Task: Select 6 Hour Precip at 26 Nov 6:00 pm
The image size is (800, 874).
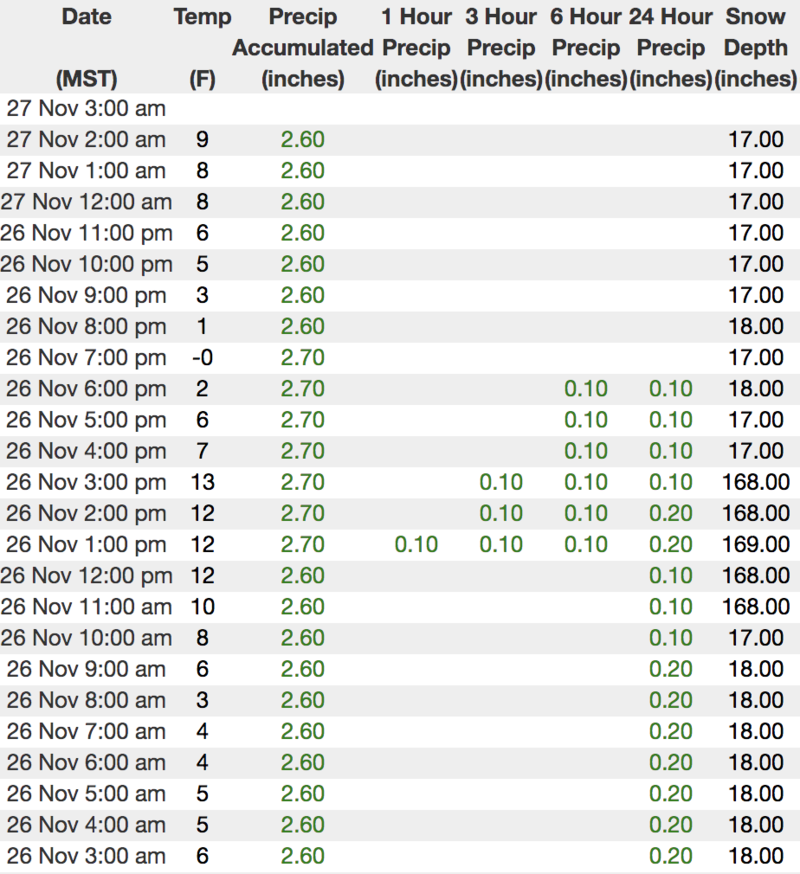Action: coord(586,389)
